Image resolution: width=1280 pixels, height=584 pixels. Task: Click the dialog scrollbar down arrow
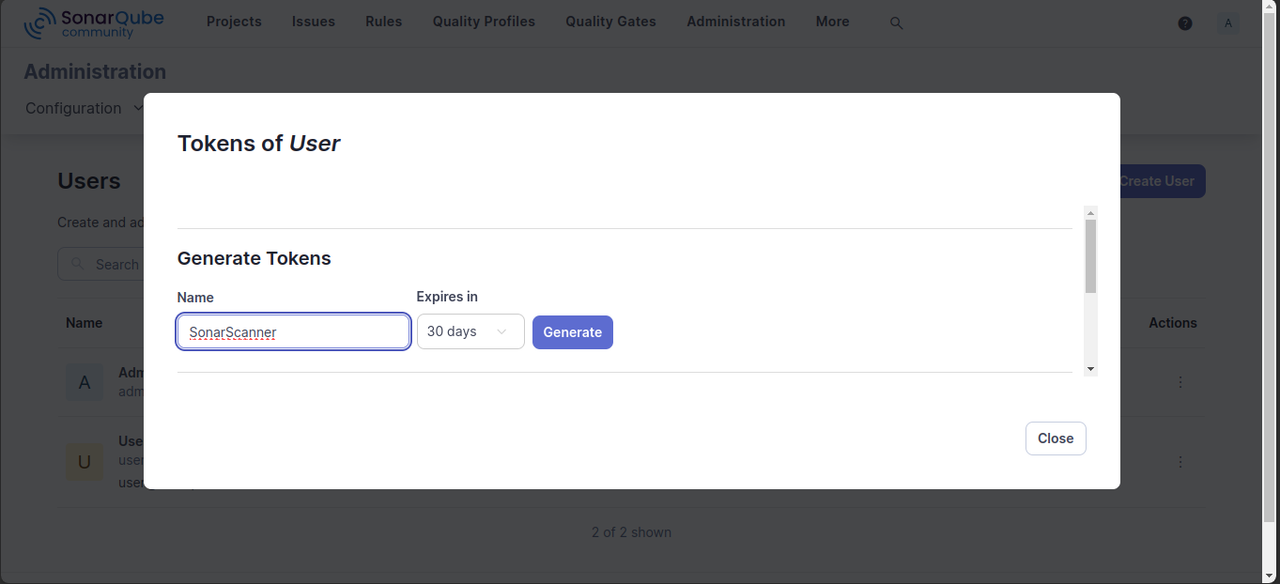(x=1091, y=369)
